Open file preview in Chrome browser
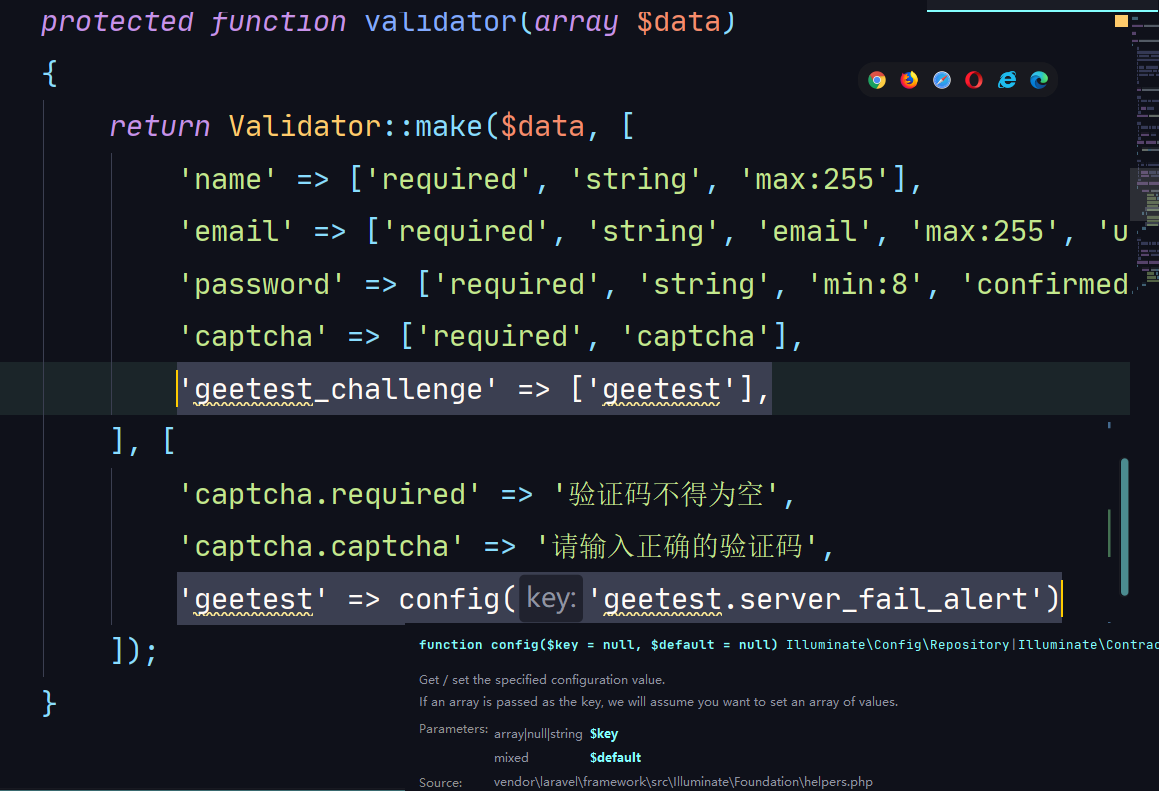 pyautogui.click(x=877, y=80)
